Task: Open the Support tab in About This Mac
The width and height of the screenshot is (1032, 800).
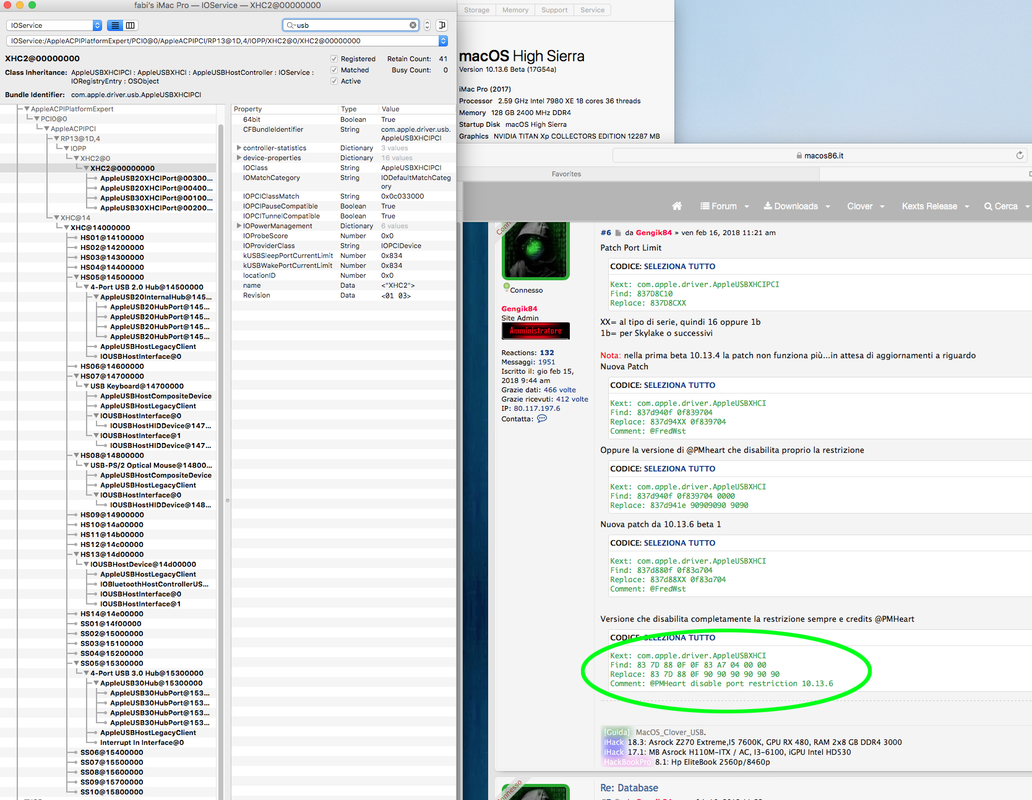Action: [554, 10]
